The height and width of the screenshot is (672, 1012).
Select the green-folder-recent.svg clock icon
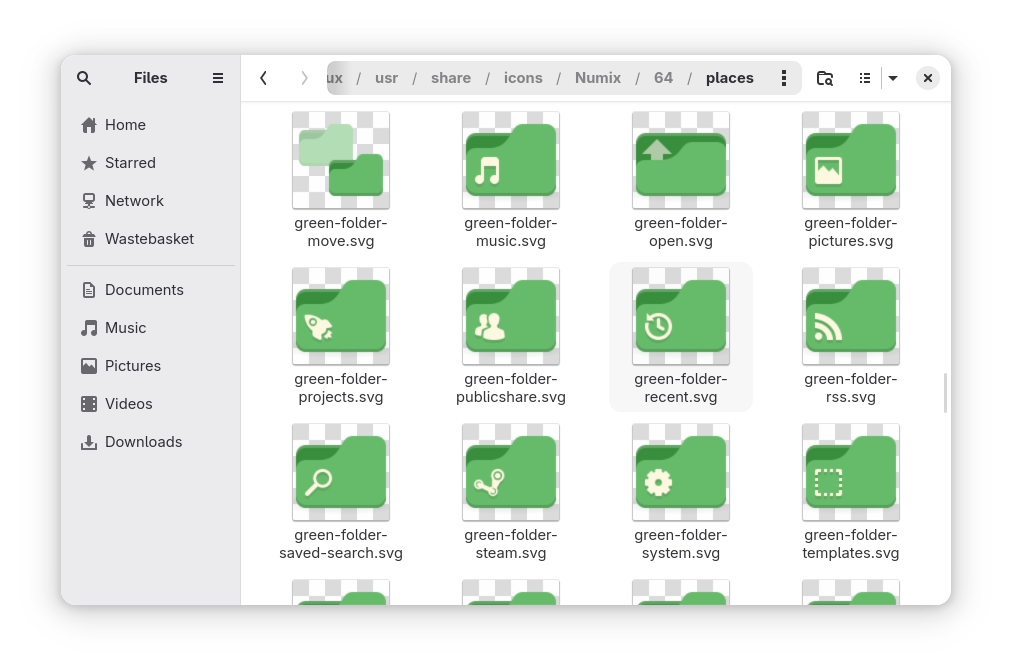pyautogui.click(x=681, y=316)
